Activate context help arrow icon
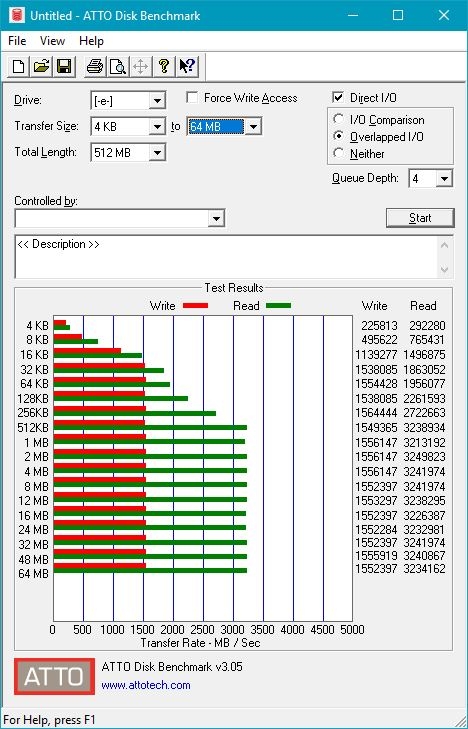468x729 pixels. [x=187, y=66]
